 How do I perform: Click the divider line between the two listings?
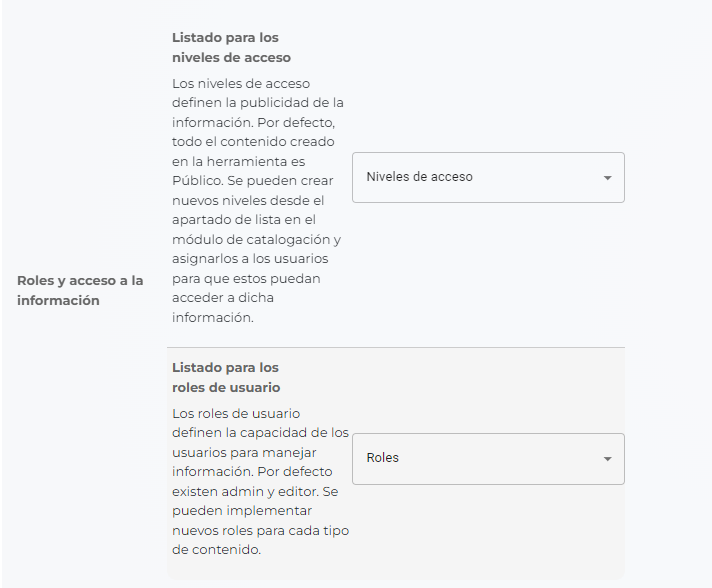(x=396, y=347)
